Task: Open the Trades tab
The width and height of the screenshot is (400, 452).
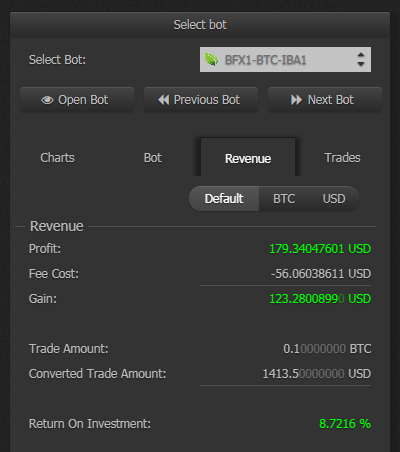Action: tap(342, 158)
